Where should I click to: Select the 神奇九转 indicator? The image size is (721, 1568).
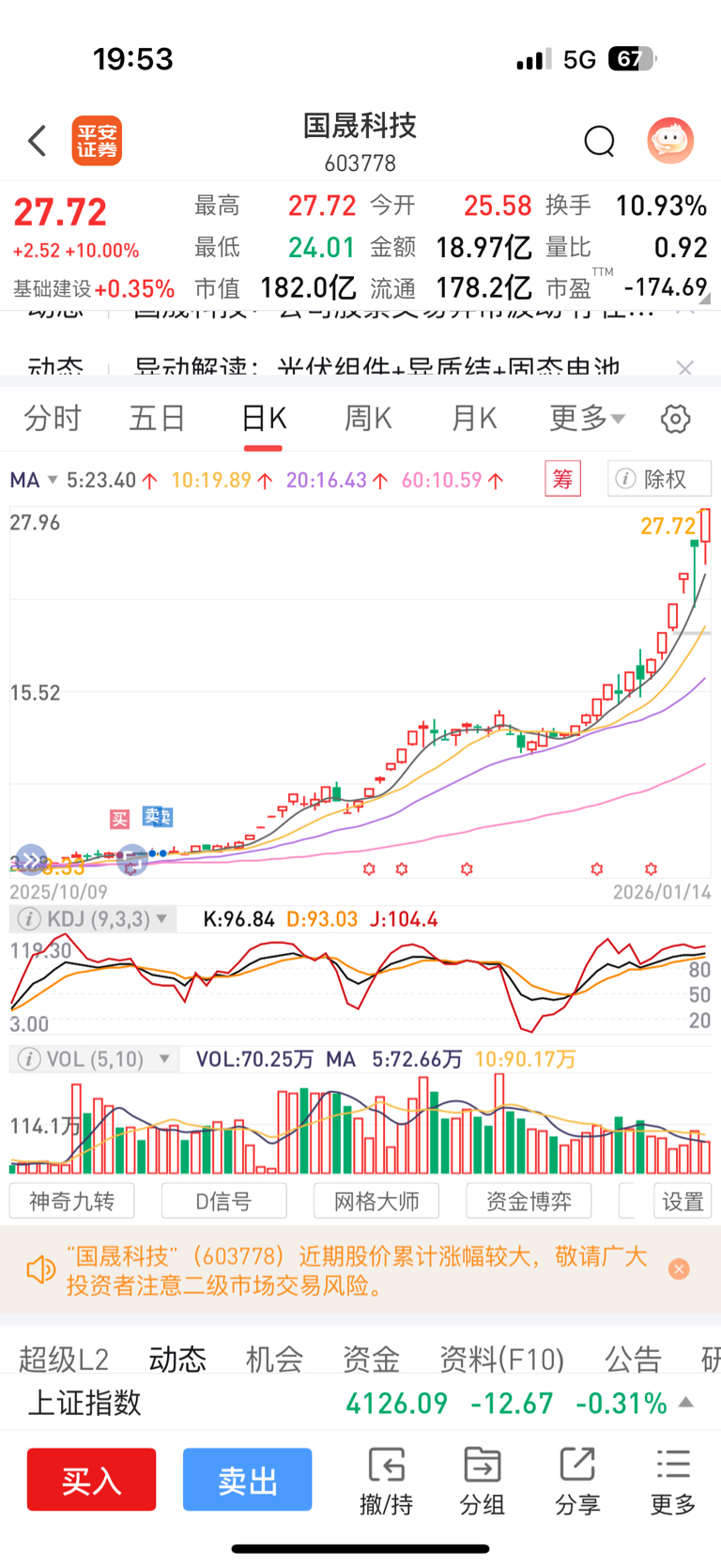click(x=71, y=1201)
